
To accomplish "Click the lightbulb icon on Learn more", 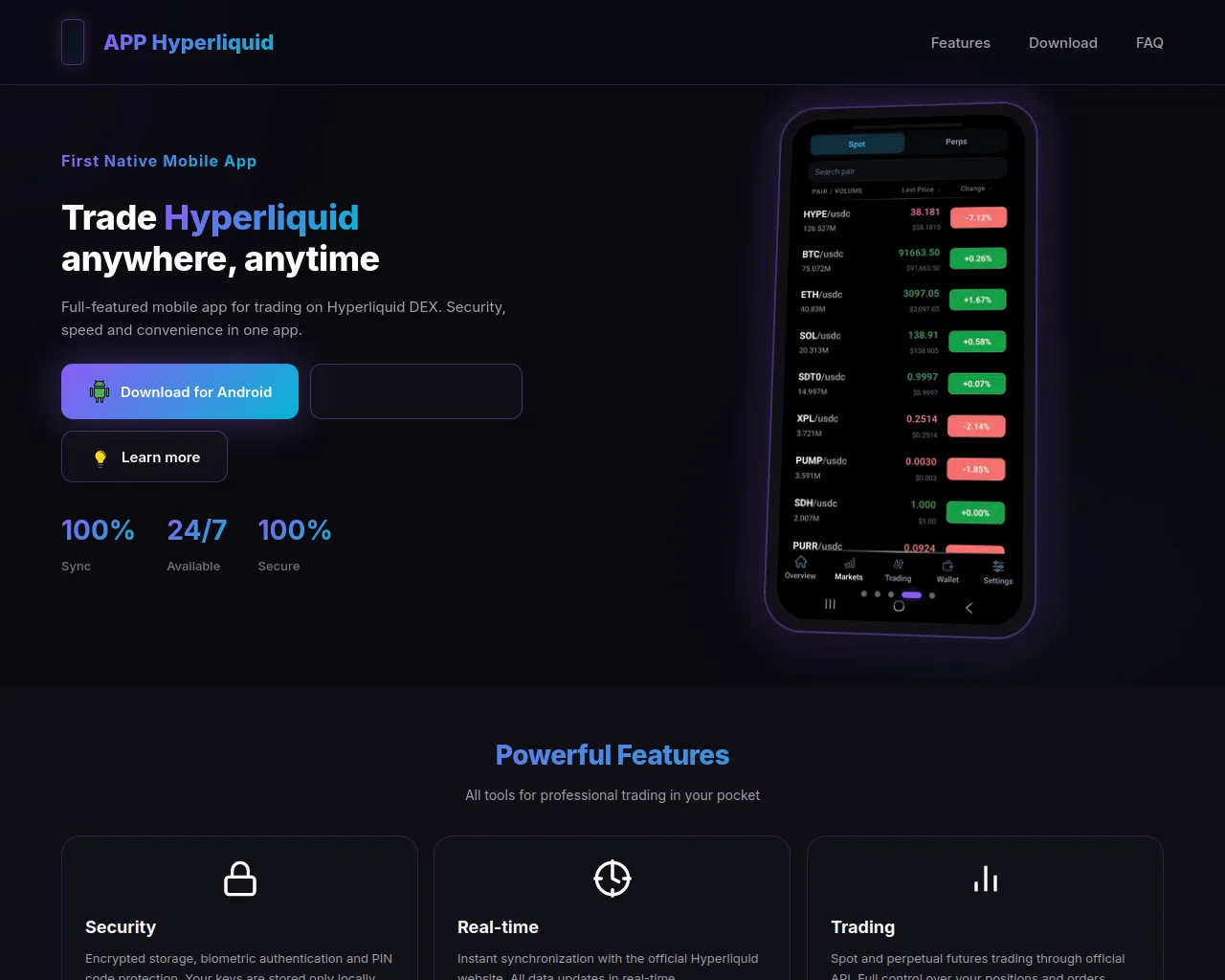I will pos(100,457).
